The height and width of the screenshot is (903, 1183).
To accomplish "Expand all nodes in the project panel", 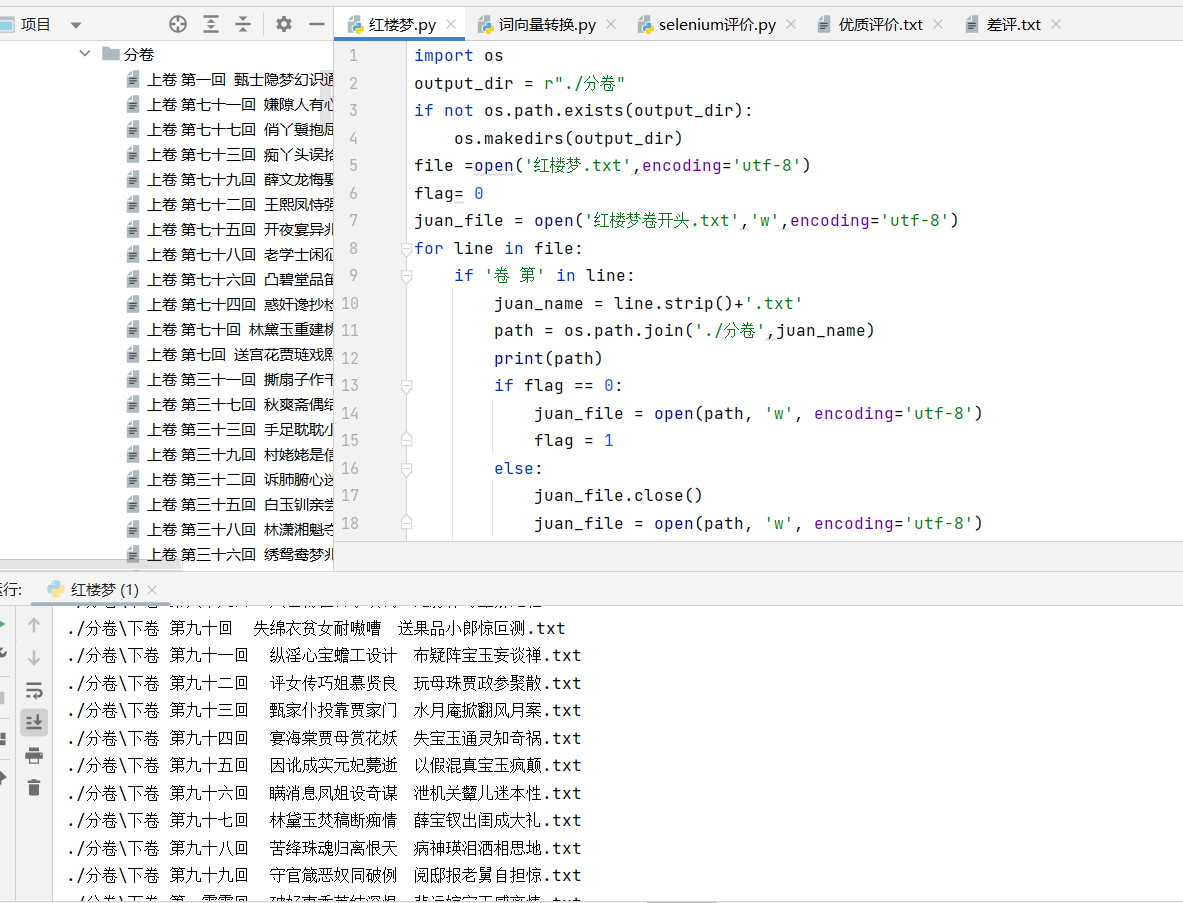I will 210,24.
